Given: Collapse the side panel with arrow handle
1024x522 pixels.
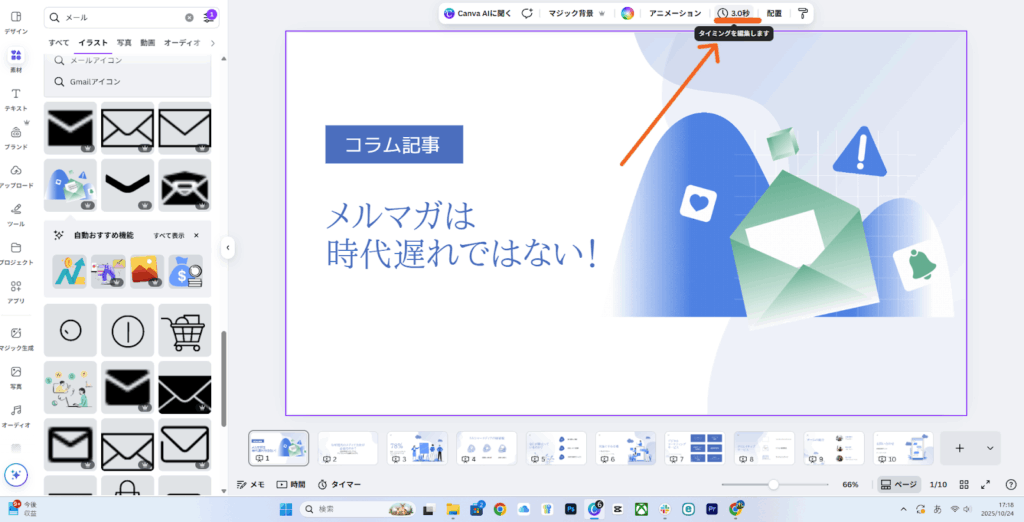Looking at the screenshot, I should pyautogui.click(x=228, y=247).
